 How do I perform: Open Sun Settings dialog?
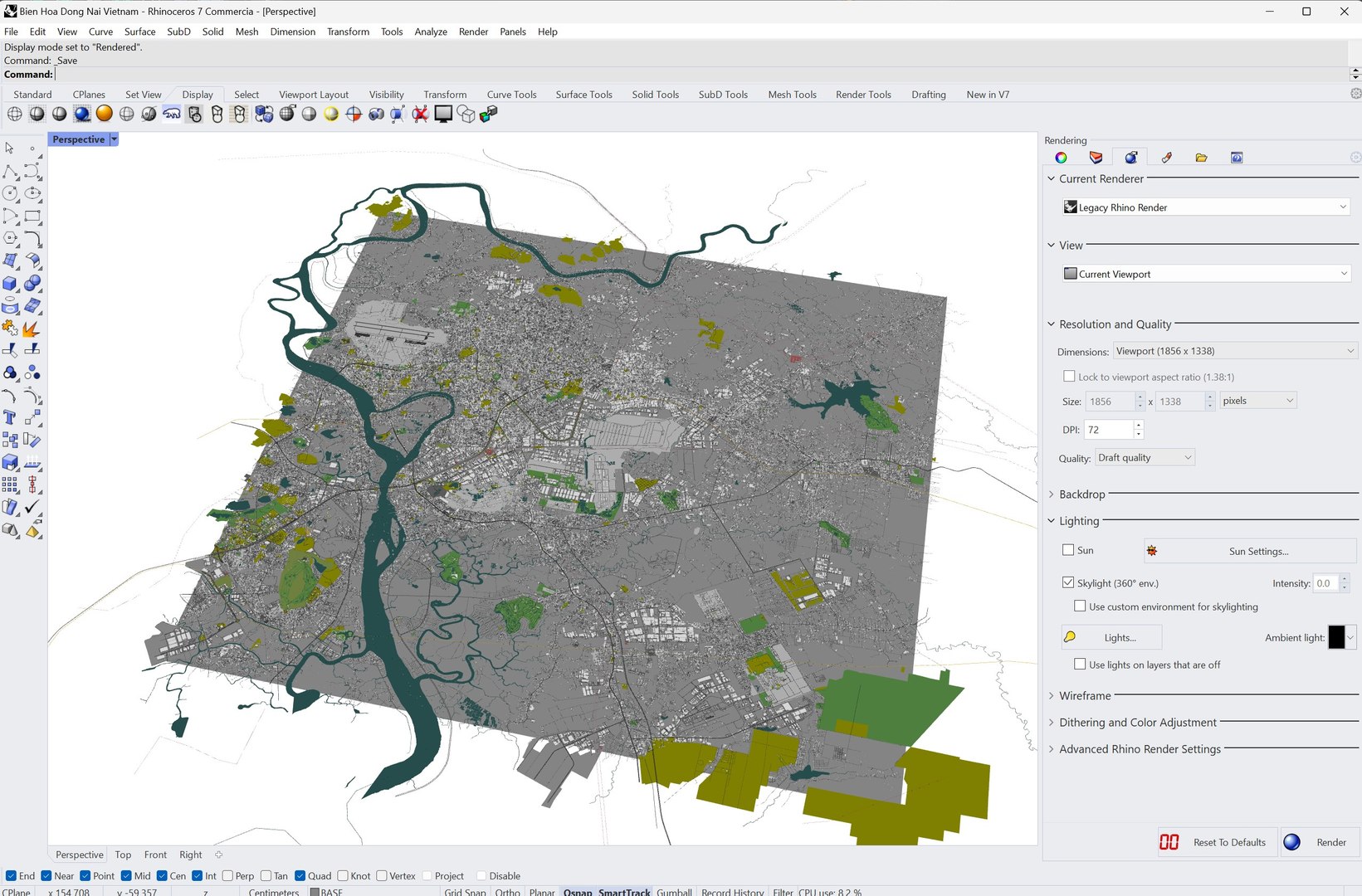coord(1250,551)
